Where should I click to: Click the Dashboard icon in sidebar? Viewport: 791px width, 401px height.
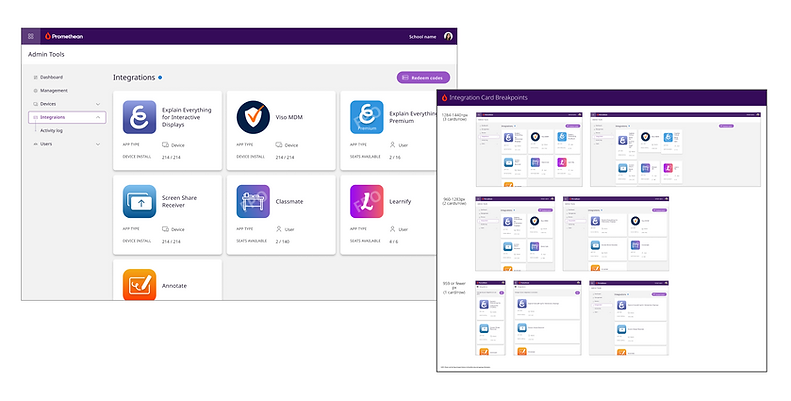35,77
